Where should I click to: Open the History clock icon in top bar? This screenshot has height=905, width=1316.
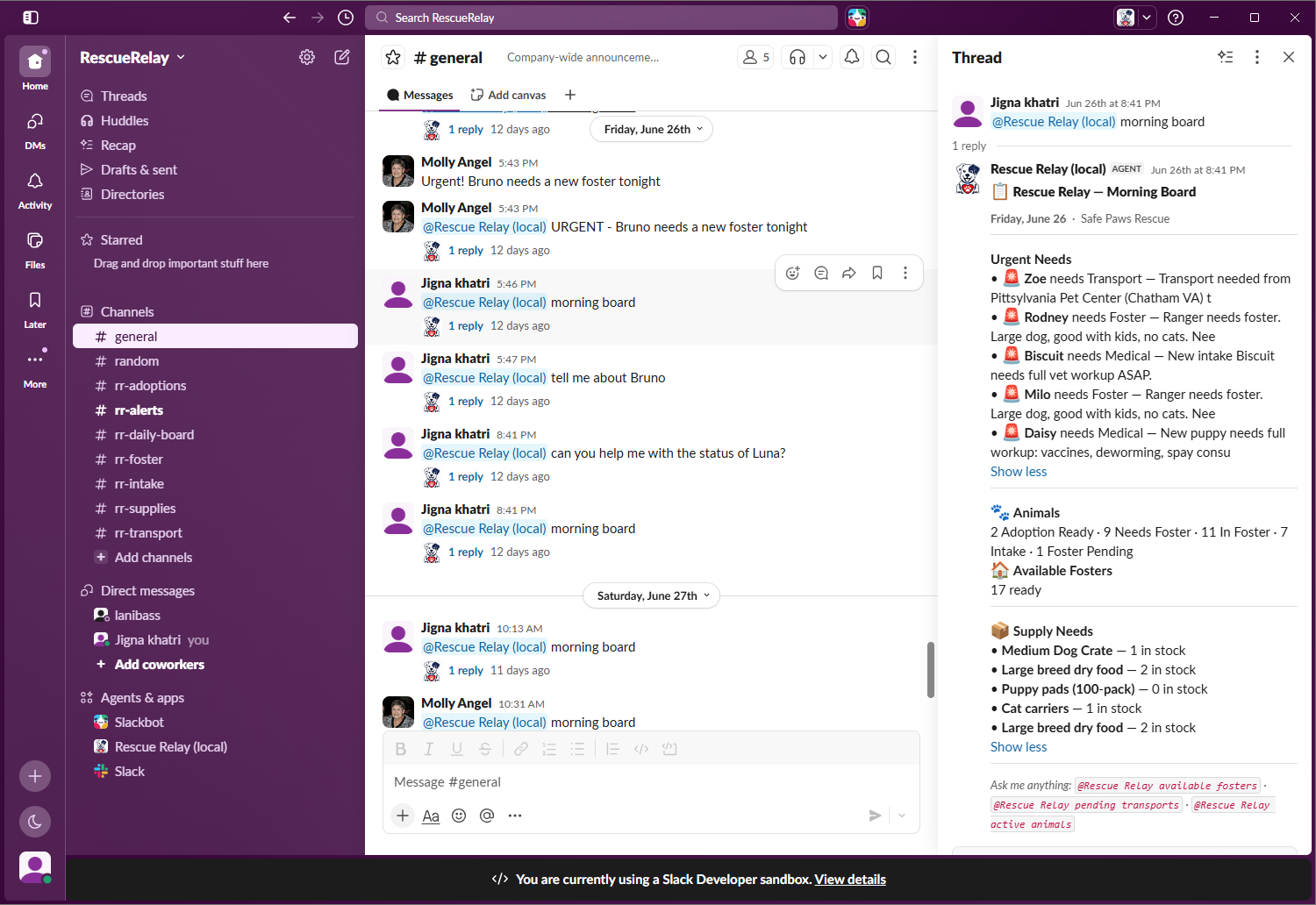[346, 18]
